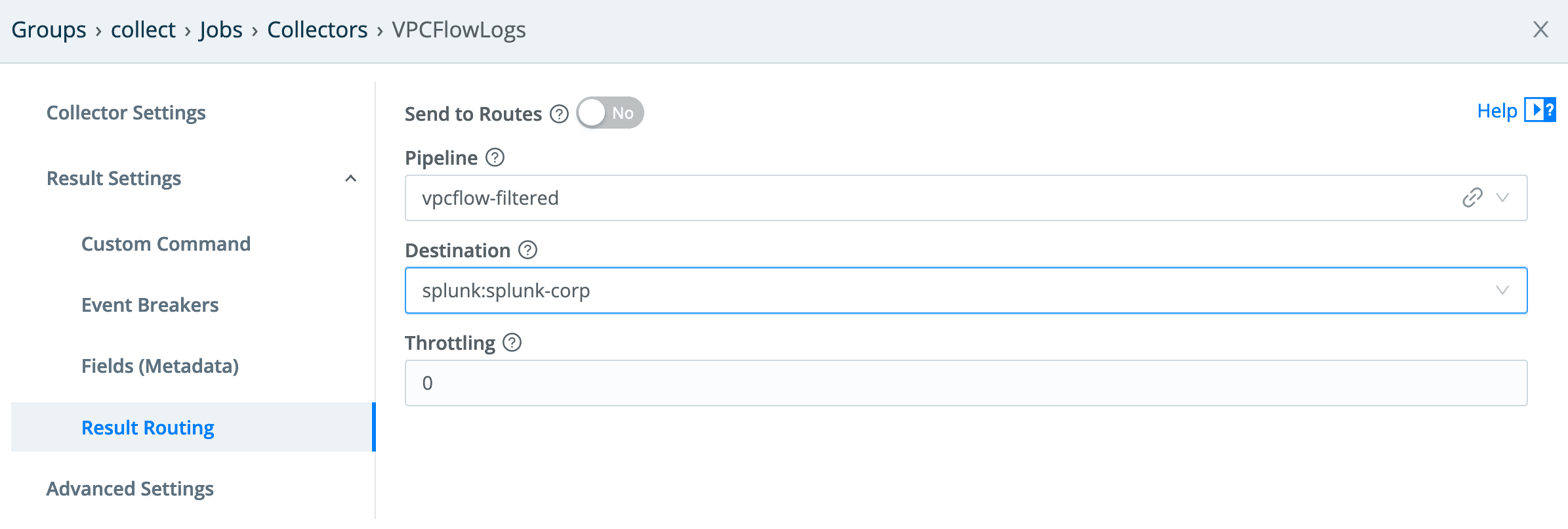Open the Pipeline dropdown arrow
1568x529 pixels.
tap(1502, 198)
